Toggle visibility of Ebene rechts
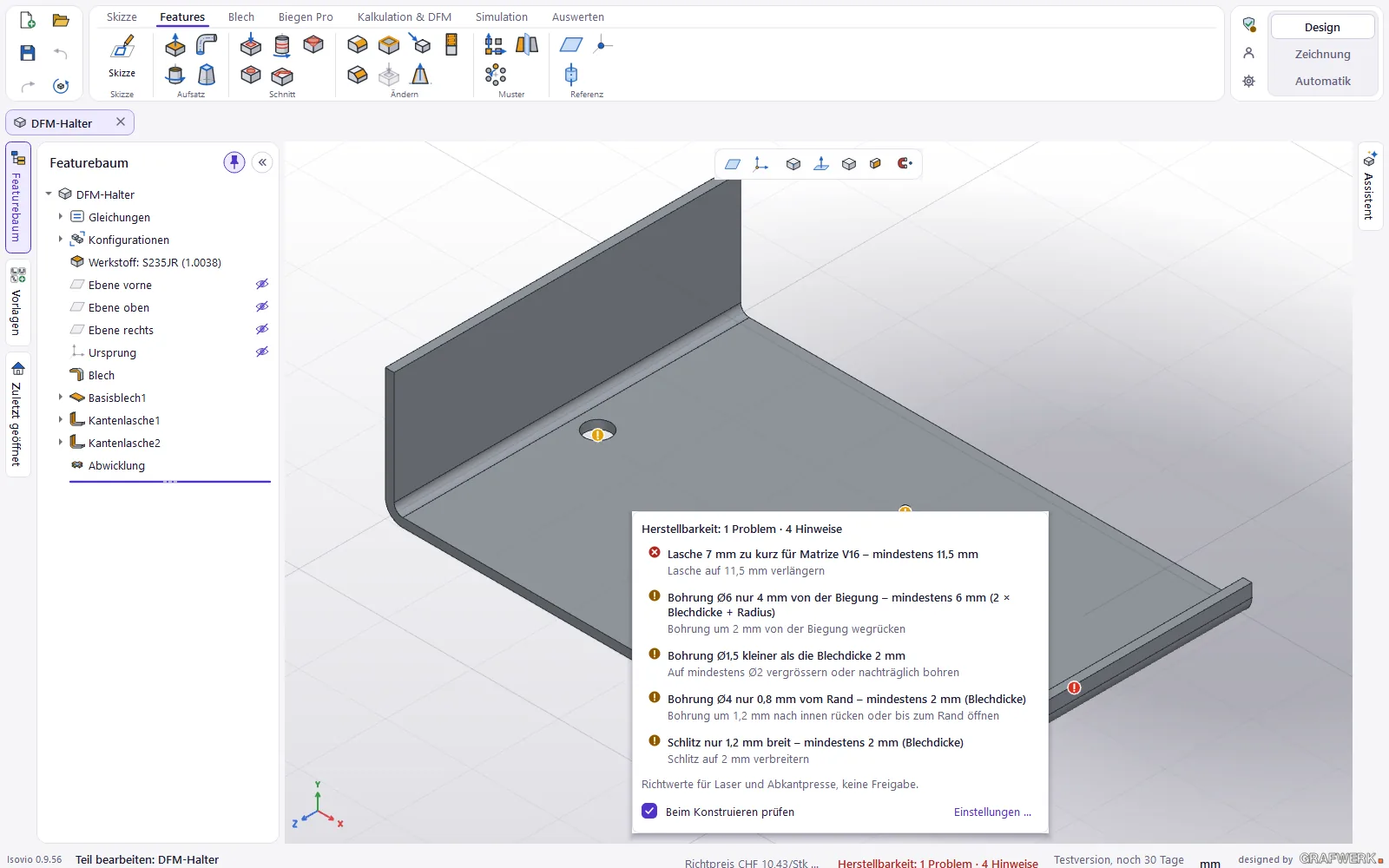The height and width of the screenshot is (868, 1389). 262,330
